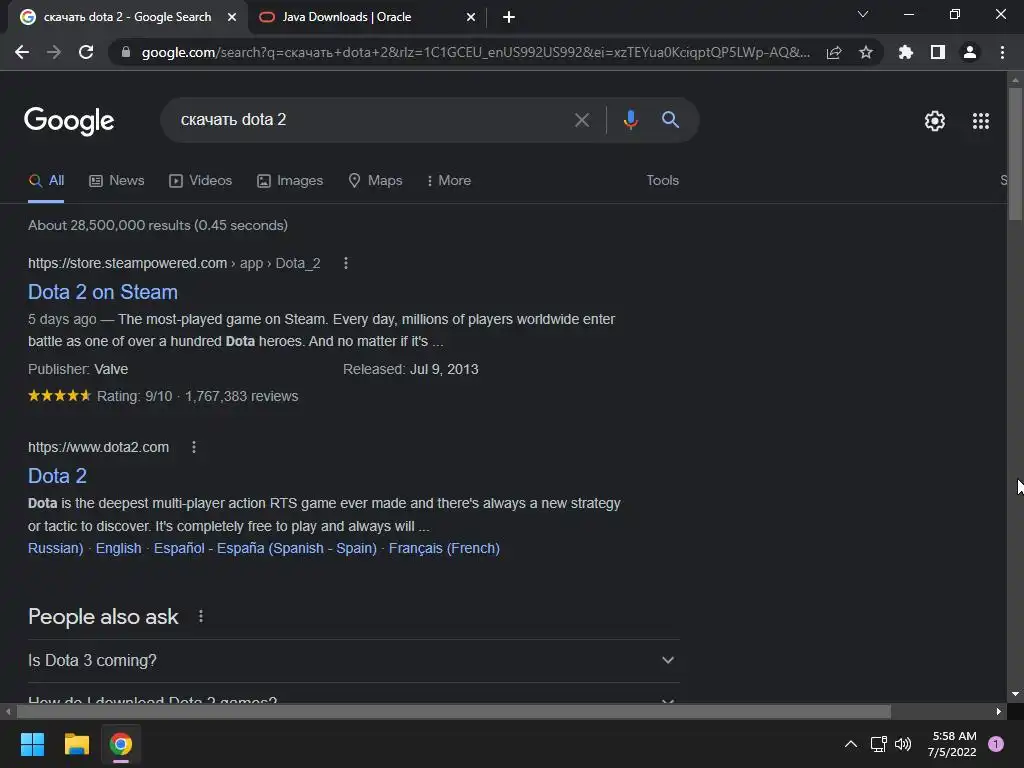Share this page from address bar
Image resolution: width=1024 pixels, height=768 pixels.
point(834,52)
